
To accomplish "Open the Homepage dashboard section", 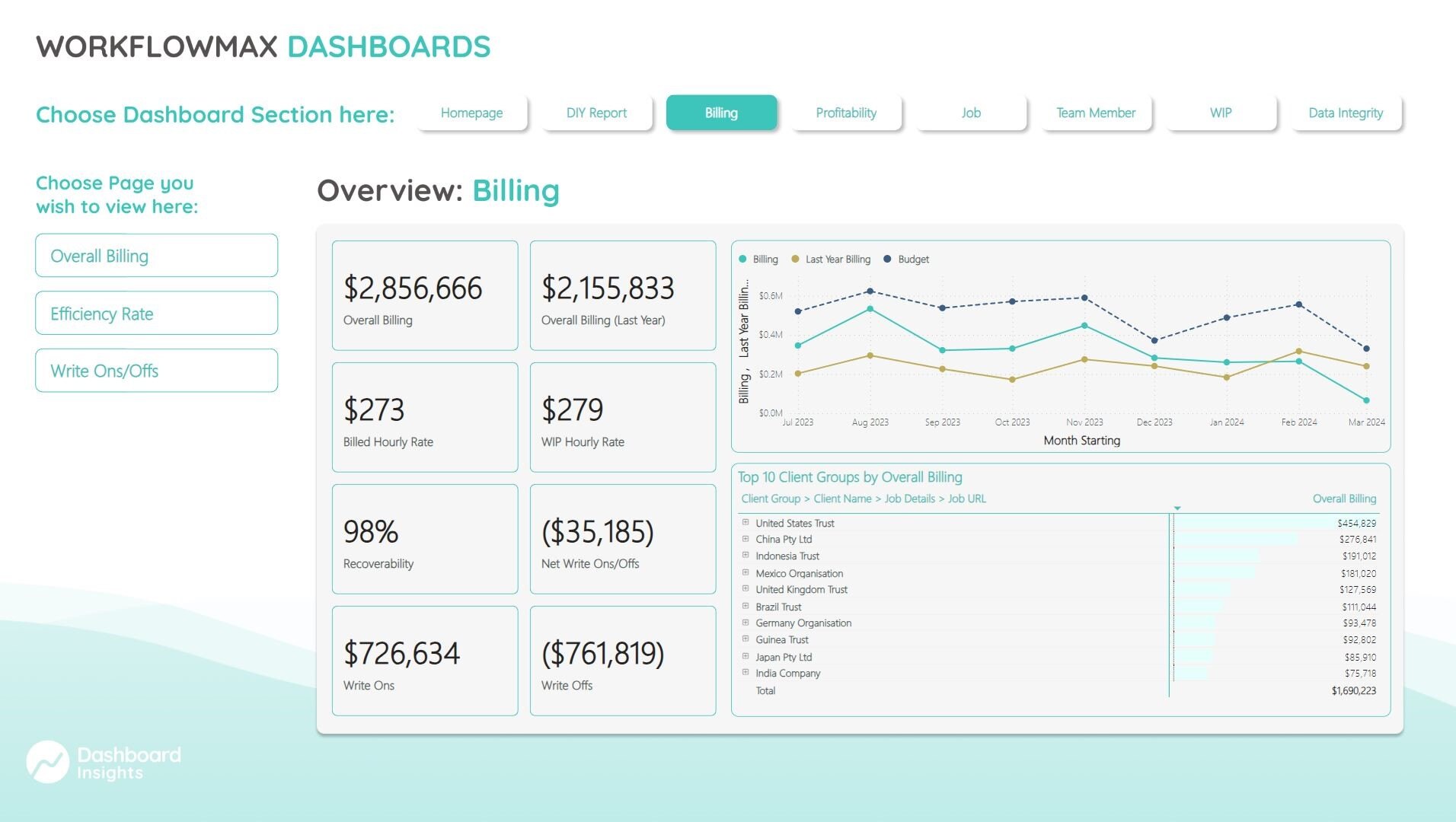I will click(x=472, y=113).
